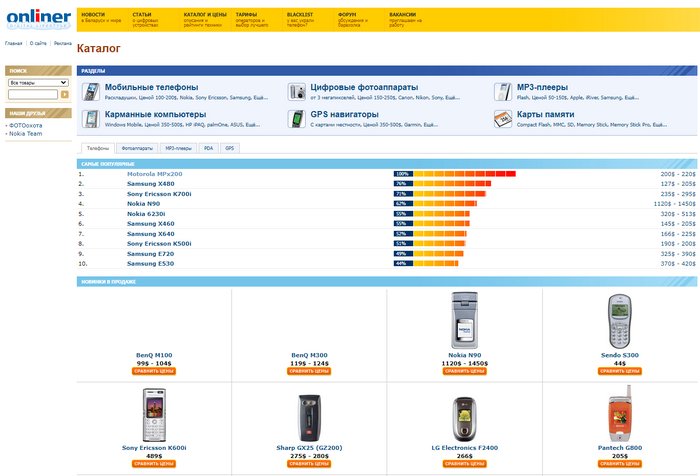Open the О сайте link
The height and width of the screenshot is (476, 700).
38,43
